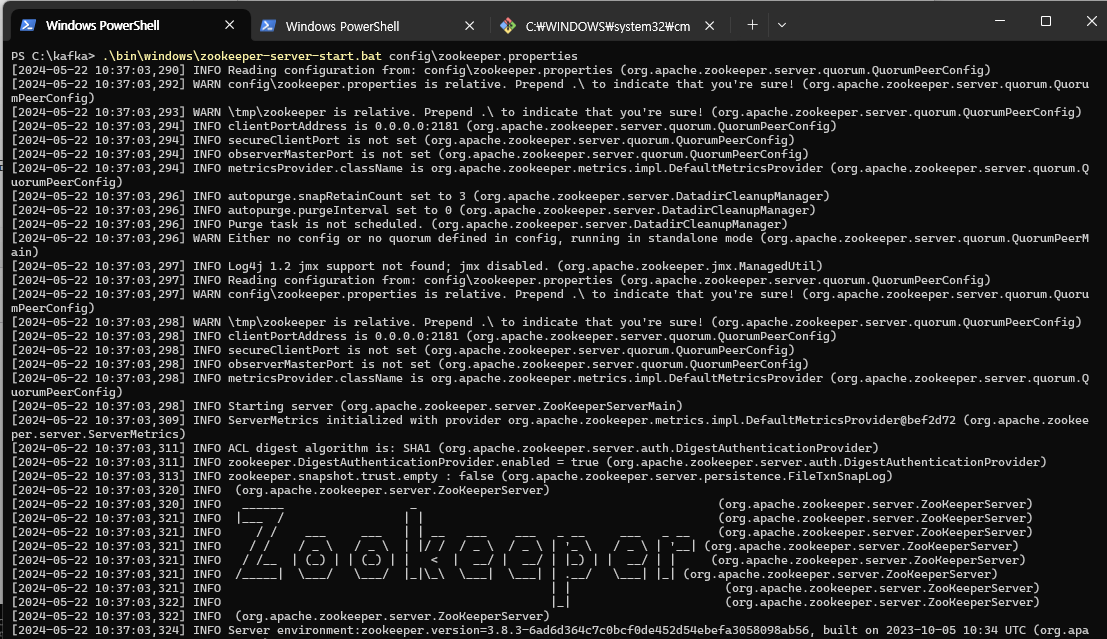Click the 'PS C:\kafka>' prompt
The width and height of the screenshot is (1107, 639).
pos(53,56)
